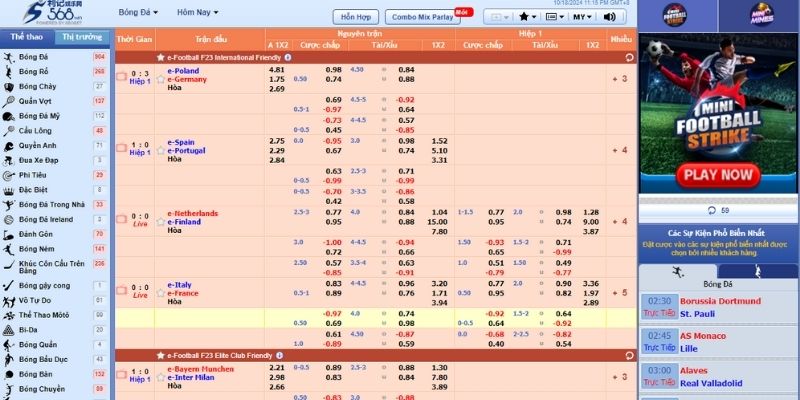Open the Mini Mines game tab
800x400 pixels.
click(761, 15)
